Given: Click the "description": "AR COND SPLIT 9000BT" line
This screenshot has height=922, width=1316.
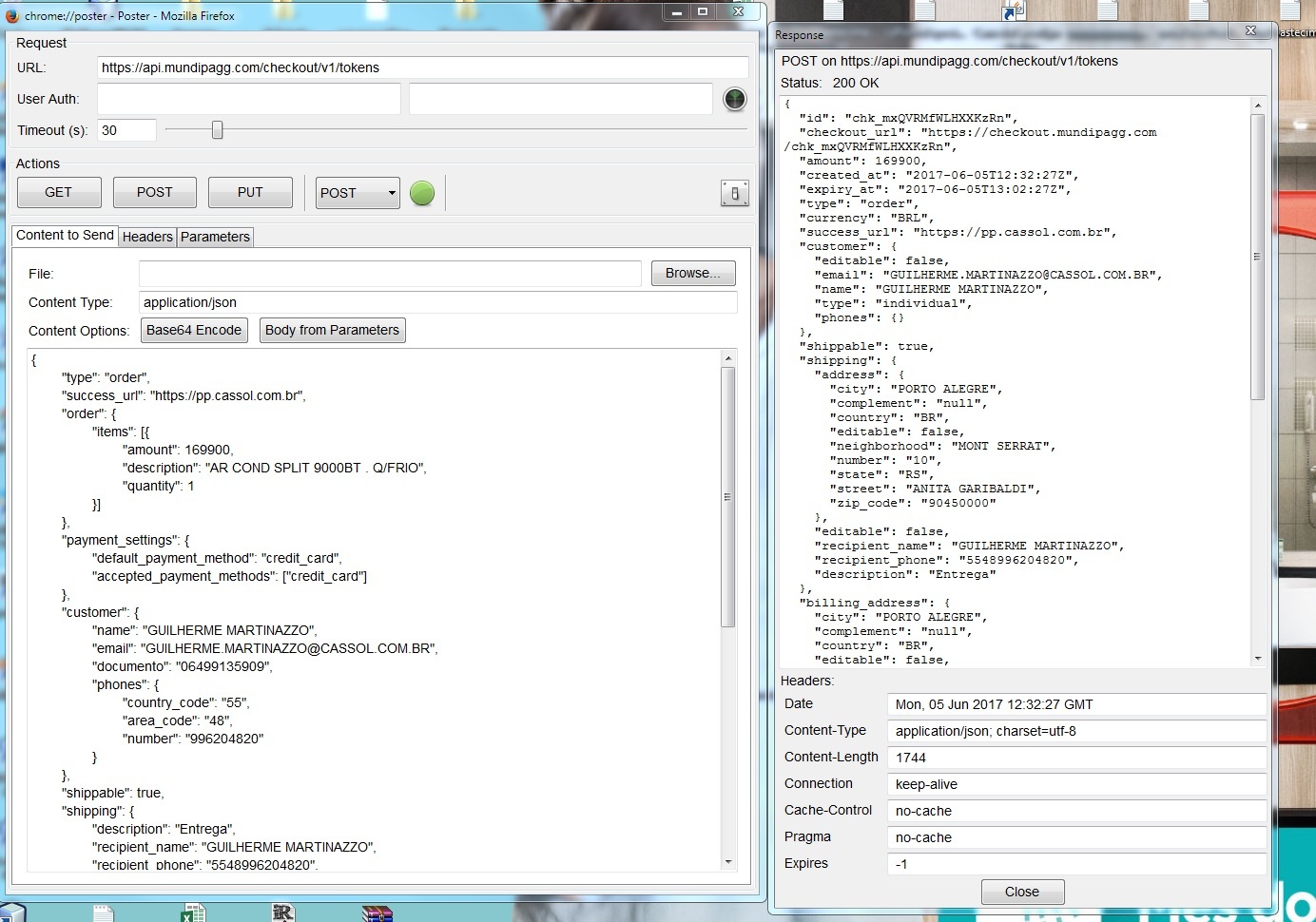Looking at the screenshot, I should tap(275, 468).
